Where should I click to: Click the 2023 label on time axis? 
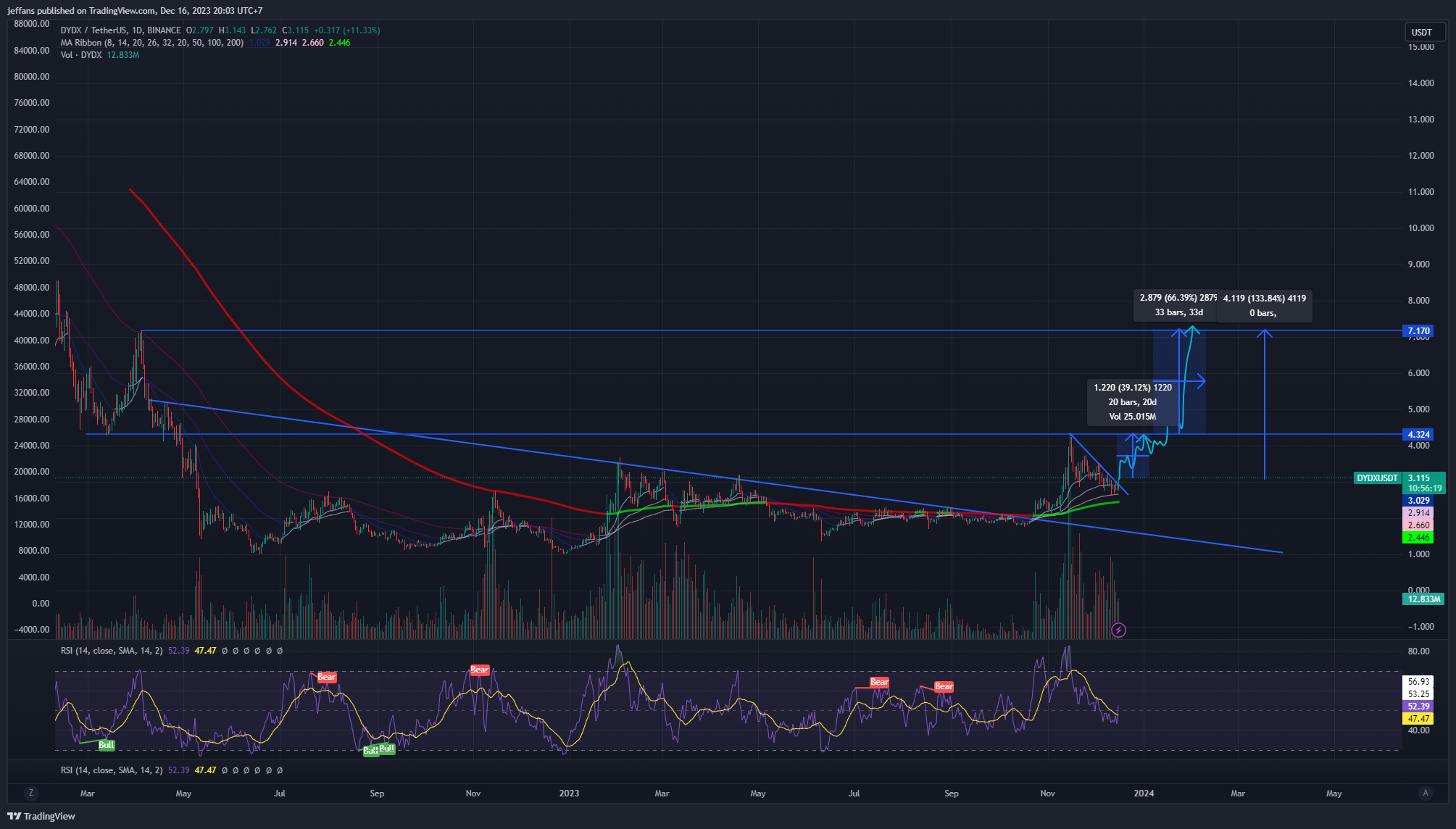click(x=569, y=793)
